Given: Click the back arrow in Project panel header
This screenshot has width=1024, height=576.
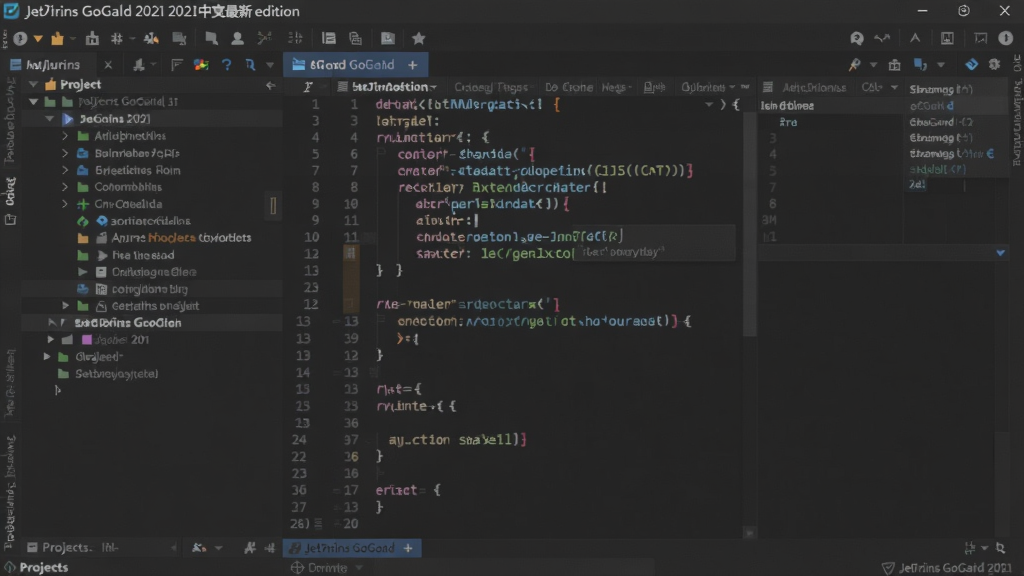Looking at the screenshot, I should pos(270,85).
